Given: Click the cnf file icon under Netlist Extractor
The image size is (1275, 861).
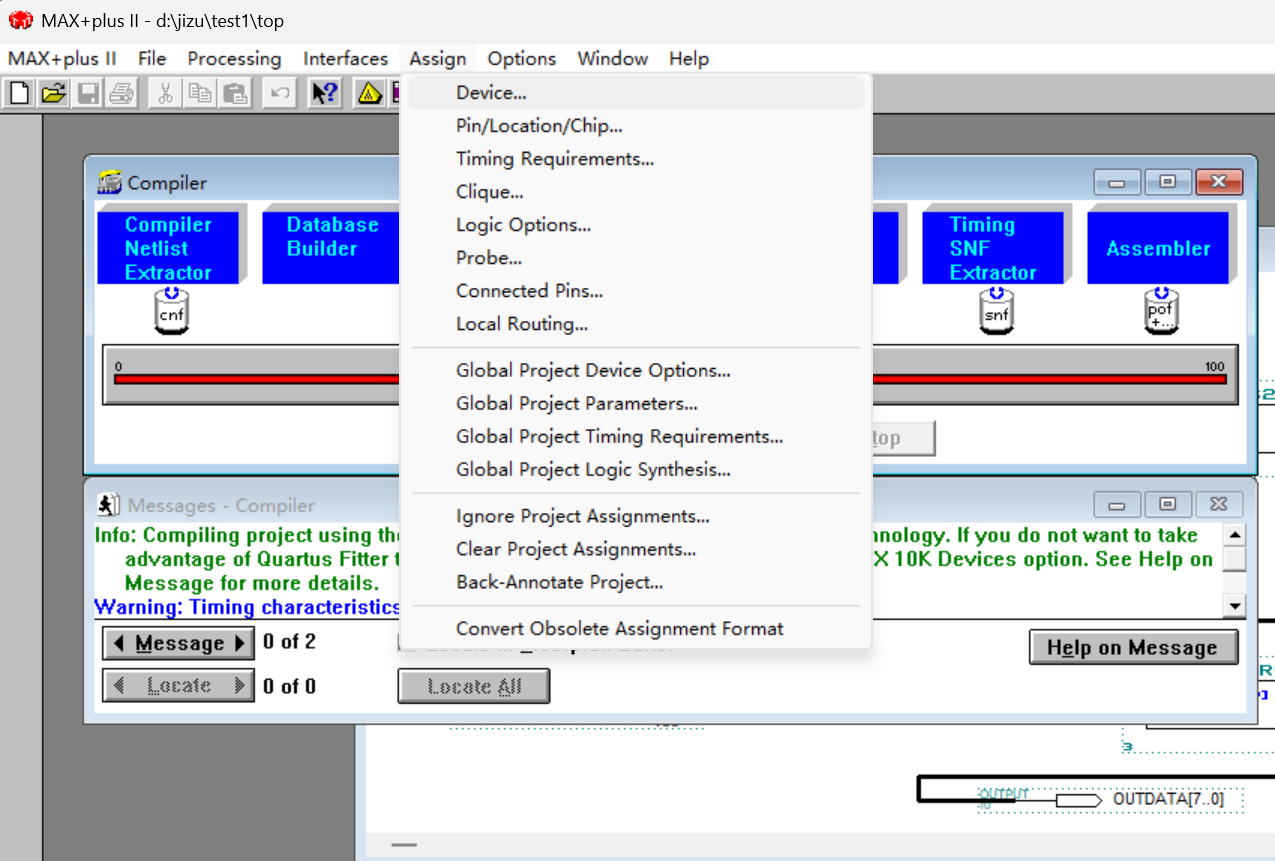Looking at the screenshot, I should [171, 310].
